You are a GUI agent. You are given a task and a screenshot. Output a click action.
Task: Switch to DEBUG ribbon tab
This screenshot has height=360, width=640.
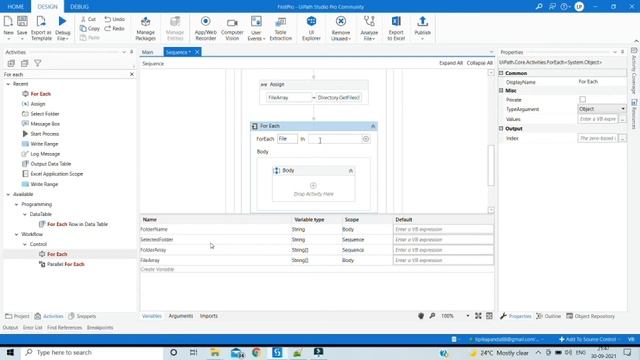tap(79, 7)
